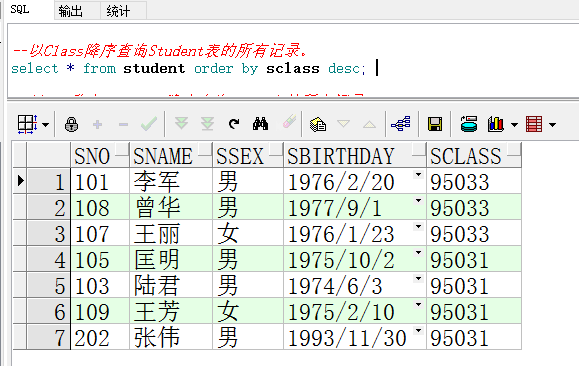579x366 pixels.
Task: Click the cell '曾华'
Action: coord(171,207)
